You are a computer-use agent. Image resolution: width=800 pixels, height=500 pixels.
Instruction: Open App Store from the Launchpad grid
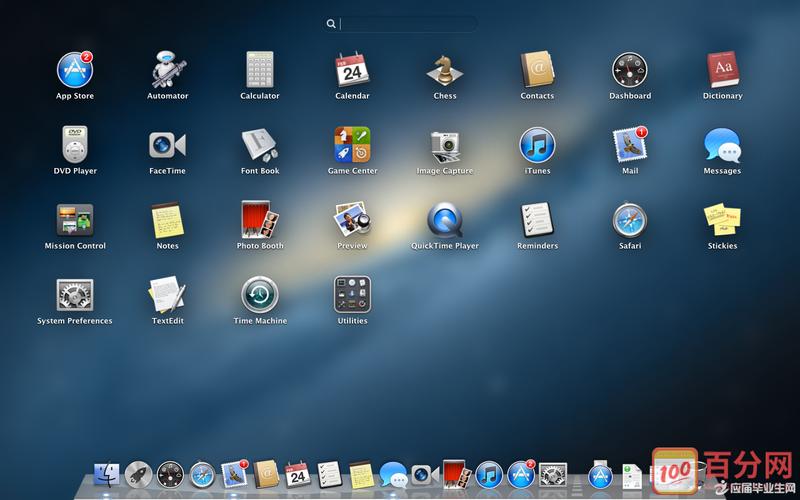click(x=75, y=70)
